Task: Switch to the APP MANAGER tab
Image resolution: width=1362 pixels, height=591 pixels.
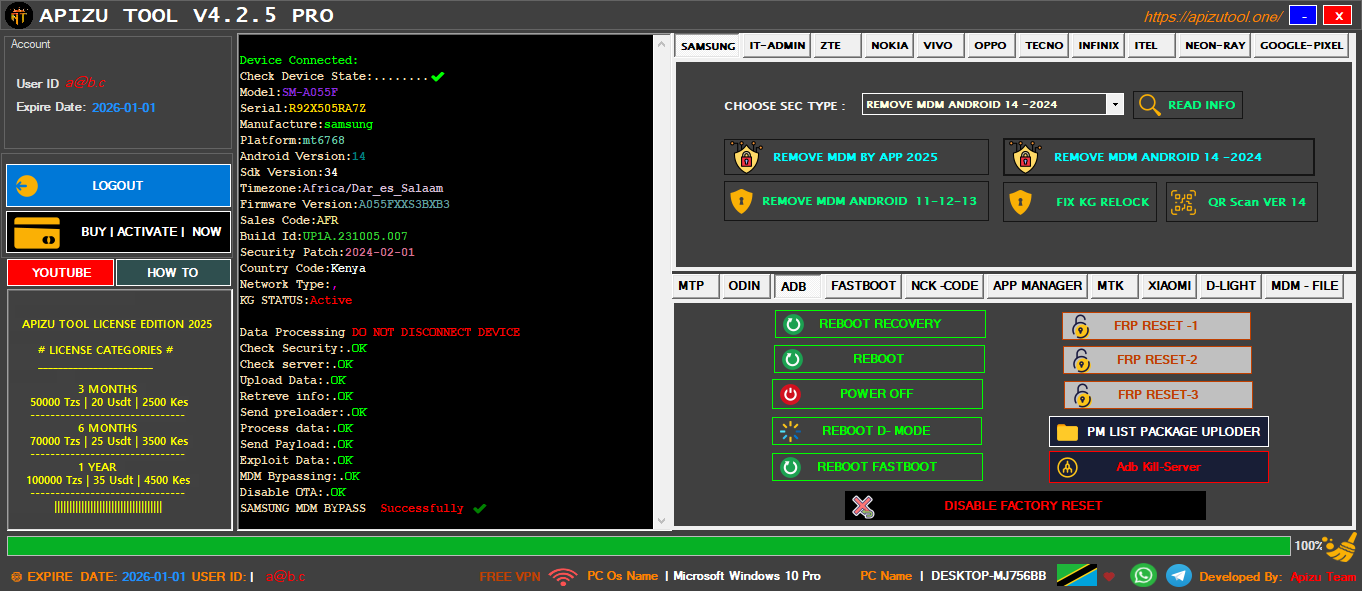Action: pyautogui.click(x=1037, y=286)
